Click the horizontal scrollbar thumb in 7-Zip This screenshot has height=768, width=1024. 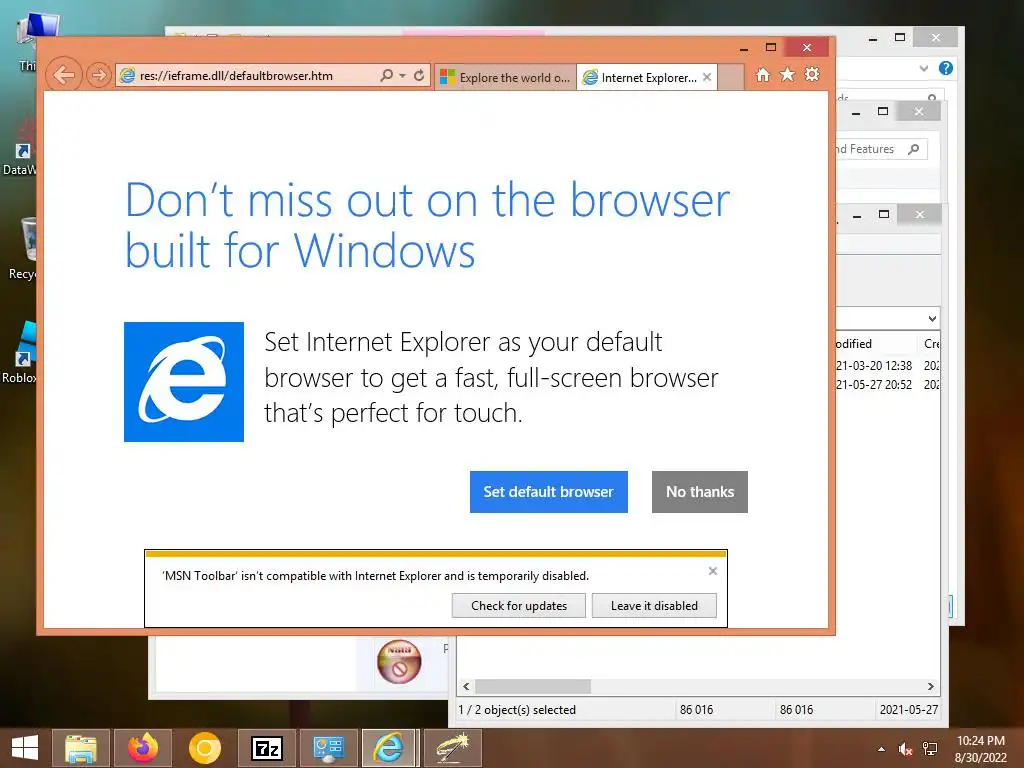click(x=533, y=686)
